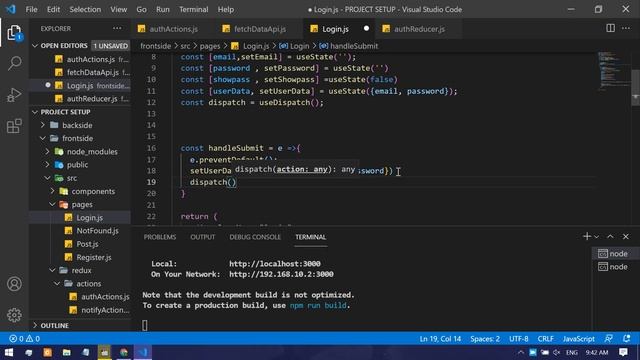
Task: Switch to the Debug Console tab
Action: tap(255, 237)
